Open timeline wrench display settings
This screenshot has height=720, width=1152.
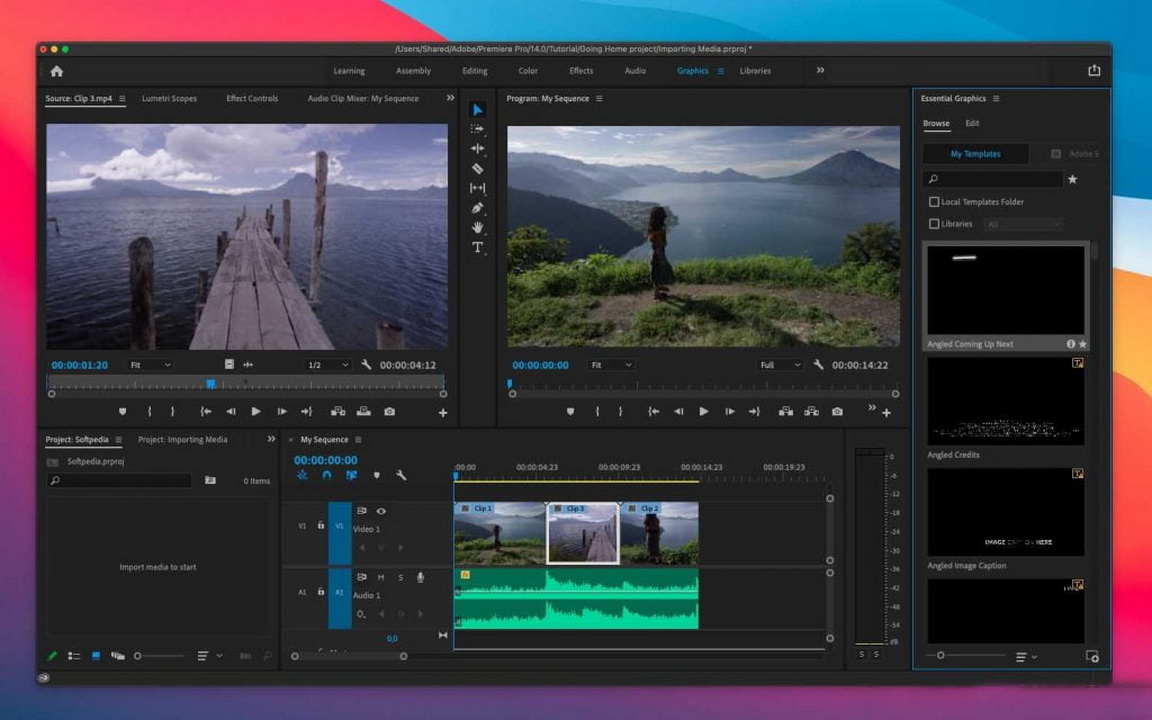(401, 476)
